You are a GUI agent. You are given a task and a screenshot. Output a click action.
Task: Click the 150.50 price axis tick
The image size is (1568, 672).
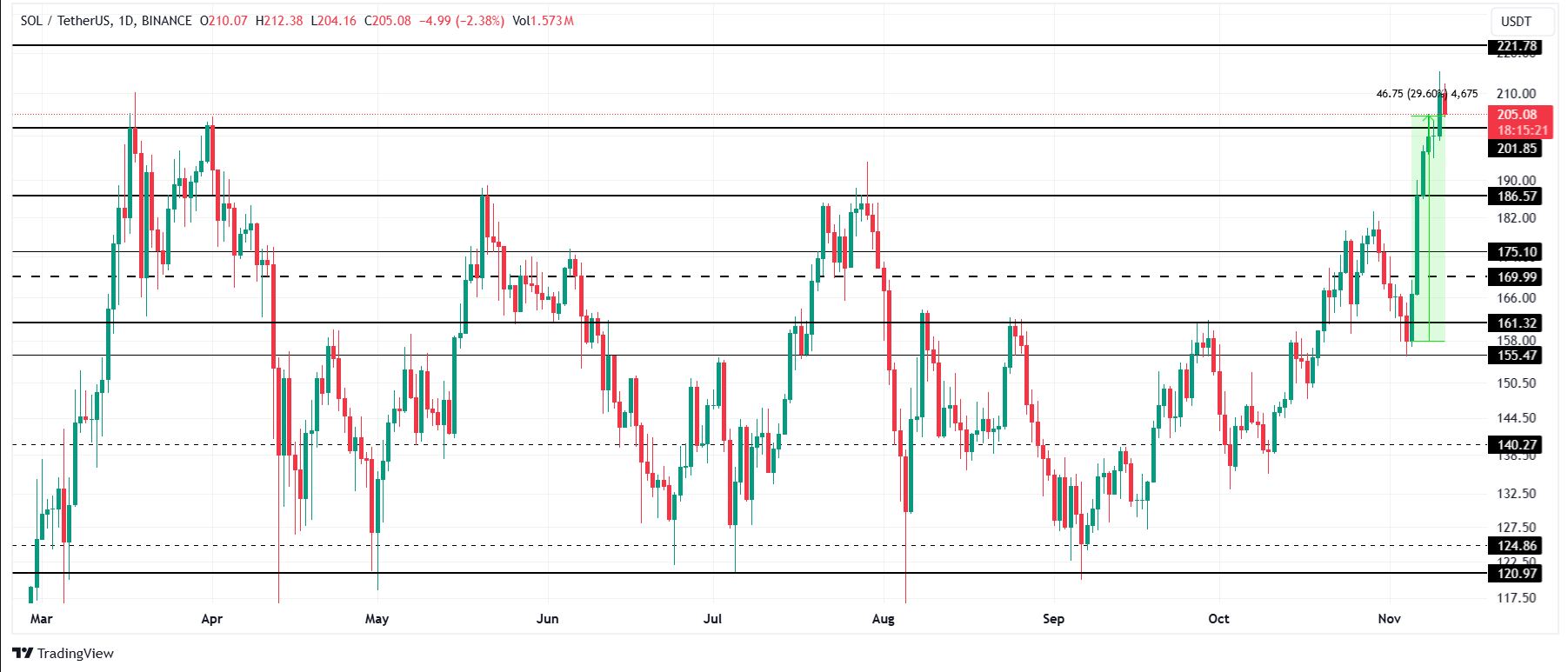[1516, 383]
